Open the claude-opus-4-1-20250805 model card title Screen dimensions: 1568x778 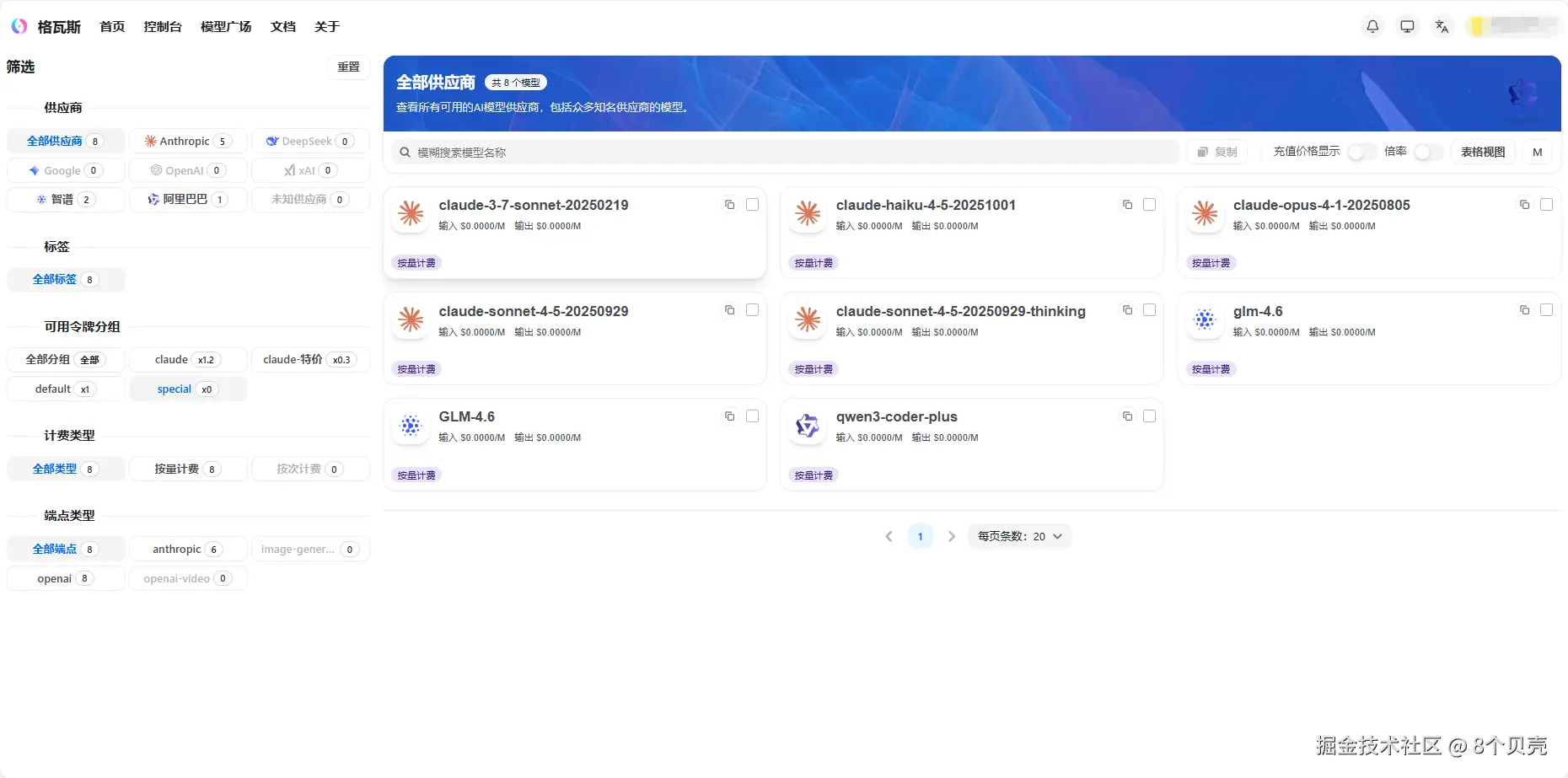(1321, 205)
